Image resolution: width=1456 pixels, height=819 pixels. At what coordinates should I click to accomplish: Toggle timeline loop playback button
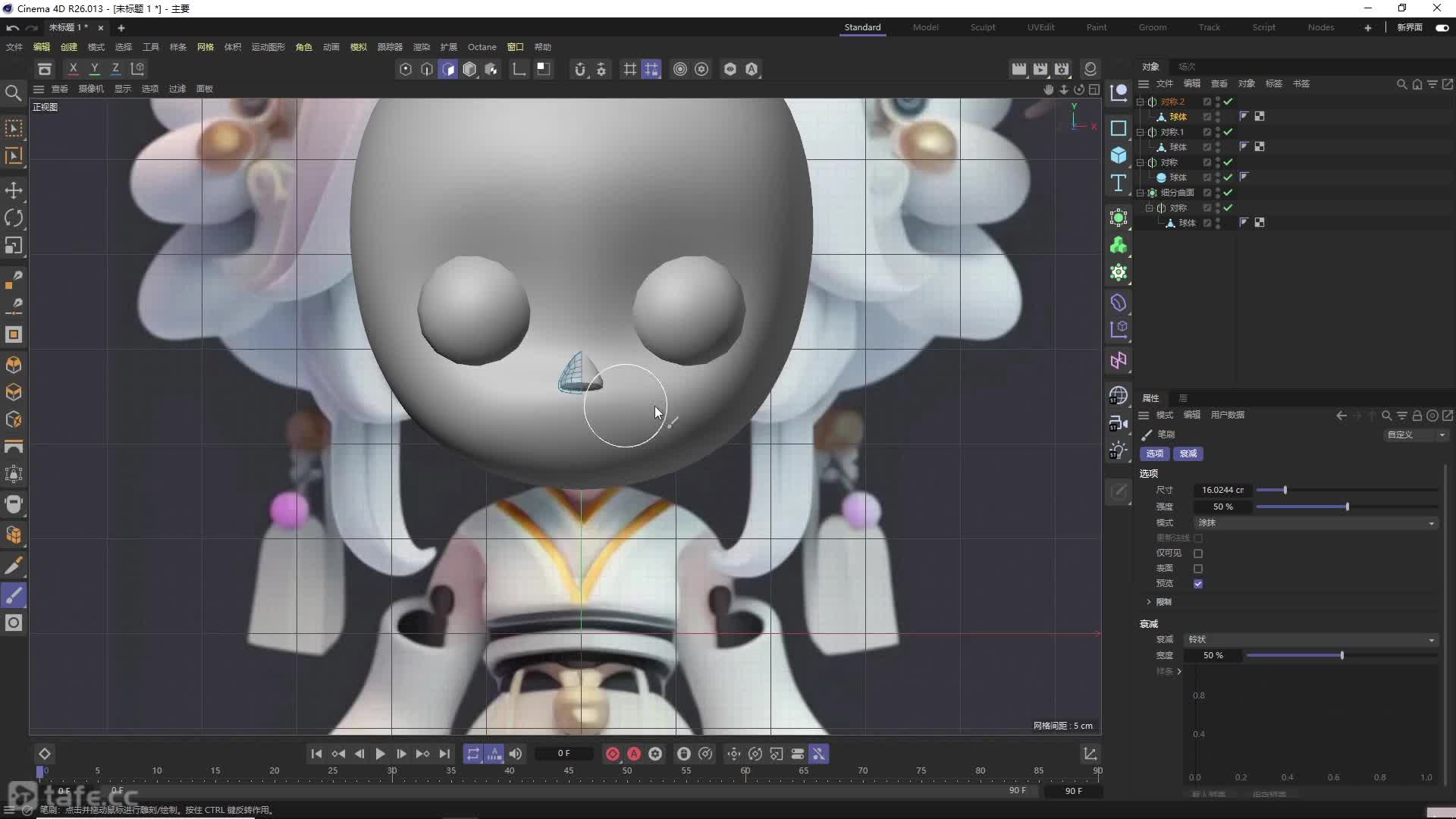(x=472, y=754)
